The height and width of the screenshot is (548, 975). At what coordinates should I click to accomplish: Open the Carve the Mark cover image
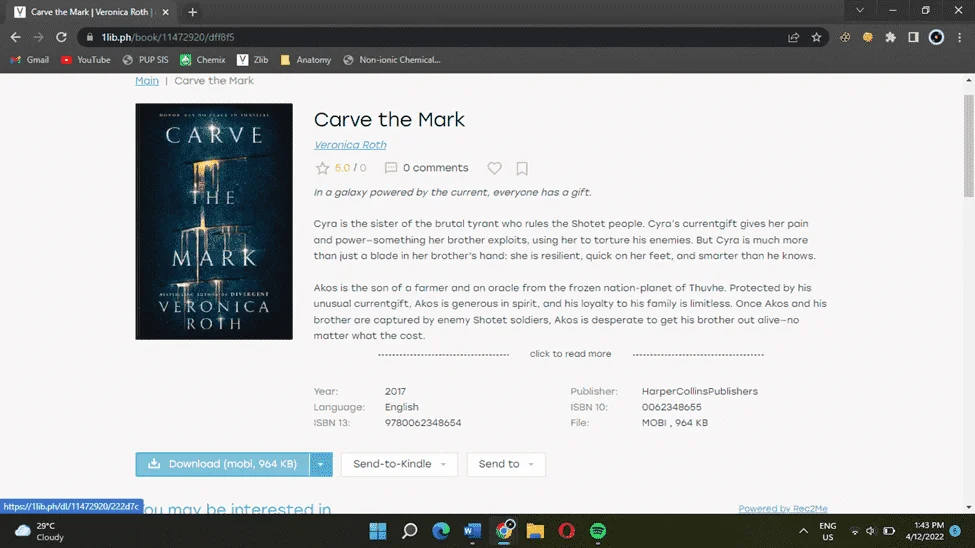(x=214, y=221)
